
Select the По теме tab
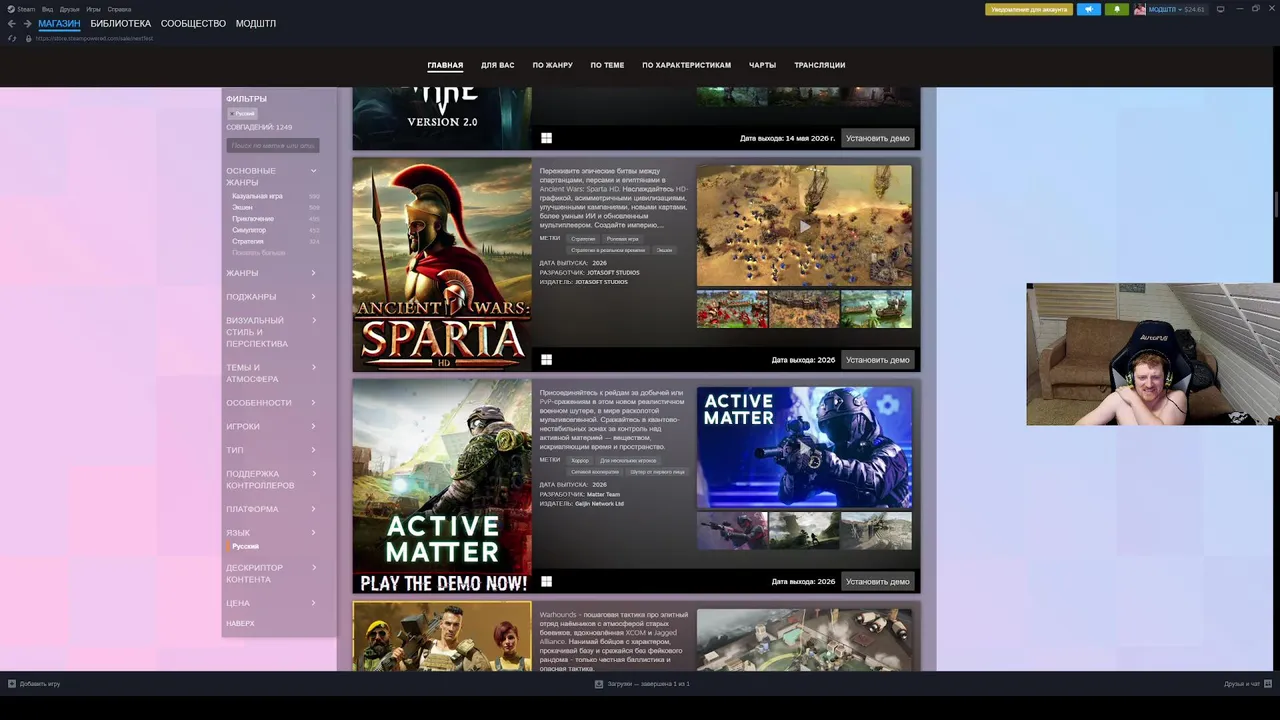click(607, 65)
